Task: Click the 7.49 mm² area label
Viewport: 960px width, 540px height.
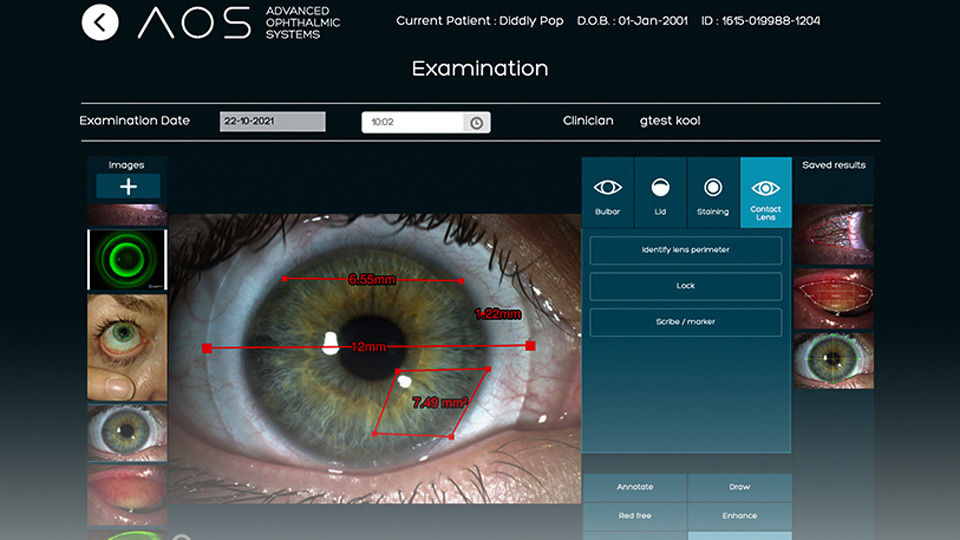Action: (x=440, y=403)
